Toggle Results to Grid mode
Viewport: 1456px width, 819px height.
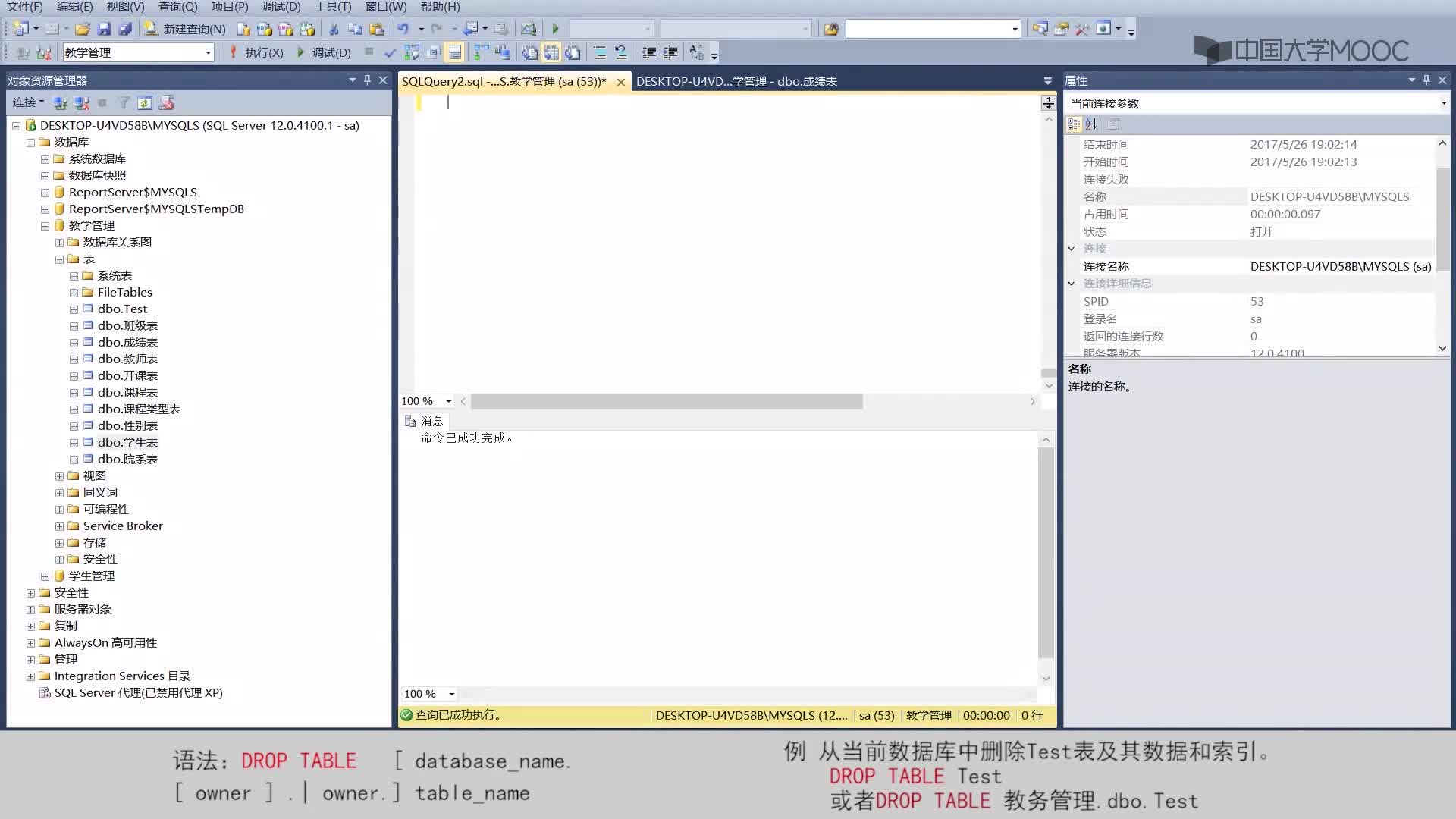[551, 52]
